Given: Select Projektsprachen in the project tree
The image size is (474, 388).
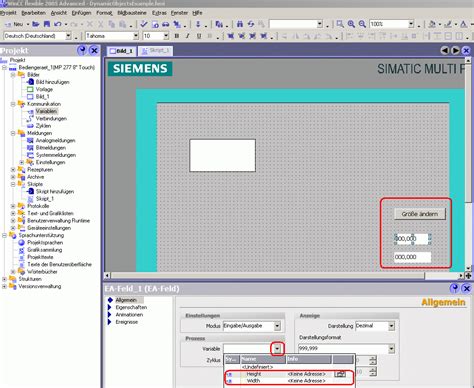Looking at the screenshot, I should click(45, 243).
